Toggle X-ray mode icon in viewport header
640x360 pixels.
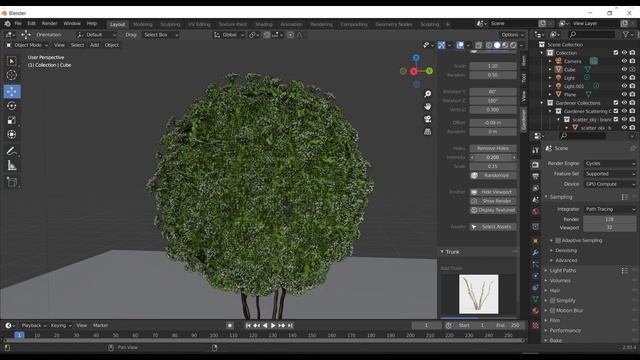478,45
